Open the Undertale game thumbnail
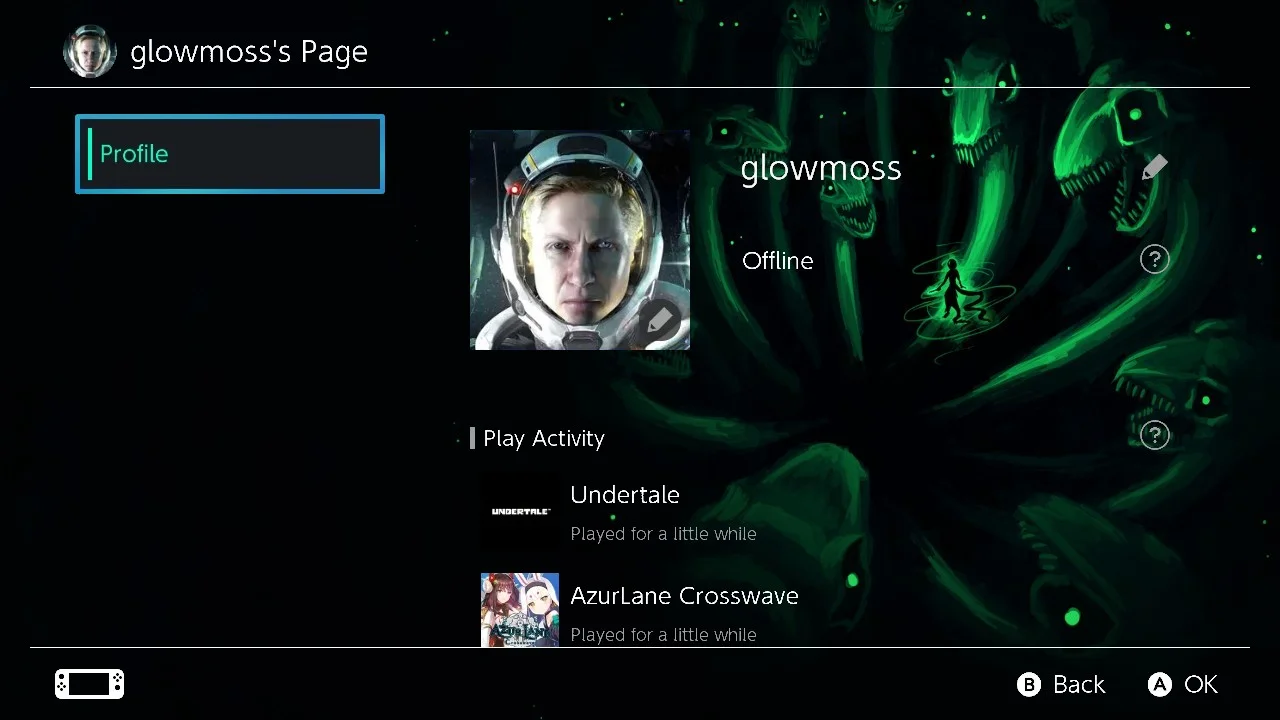This screenshot has width=1280, height=720. click(520, 511)
